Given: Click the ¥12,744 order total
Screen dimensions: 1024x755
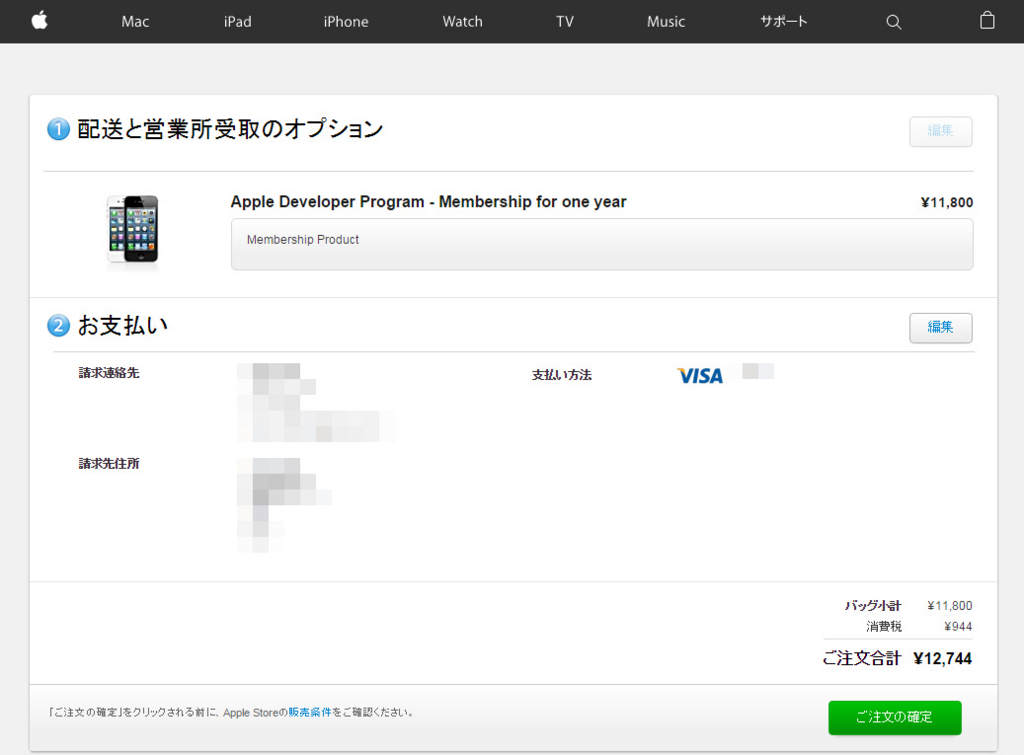Looking at the screenshot, I should [943, 659].
